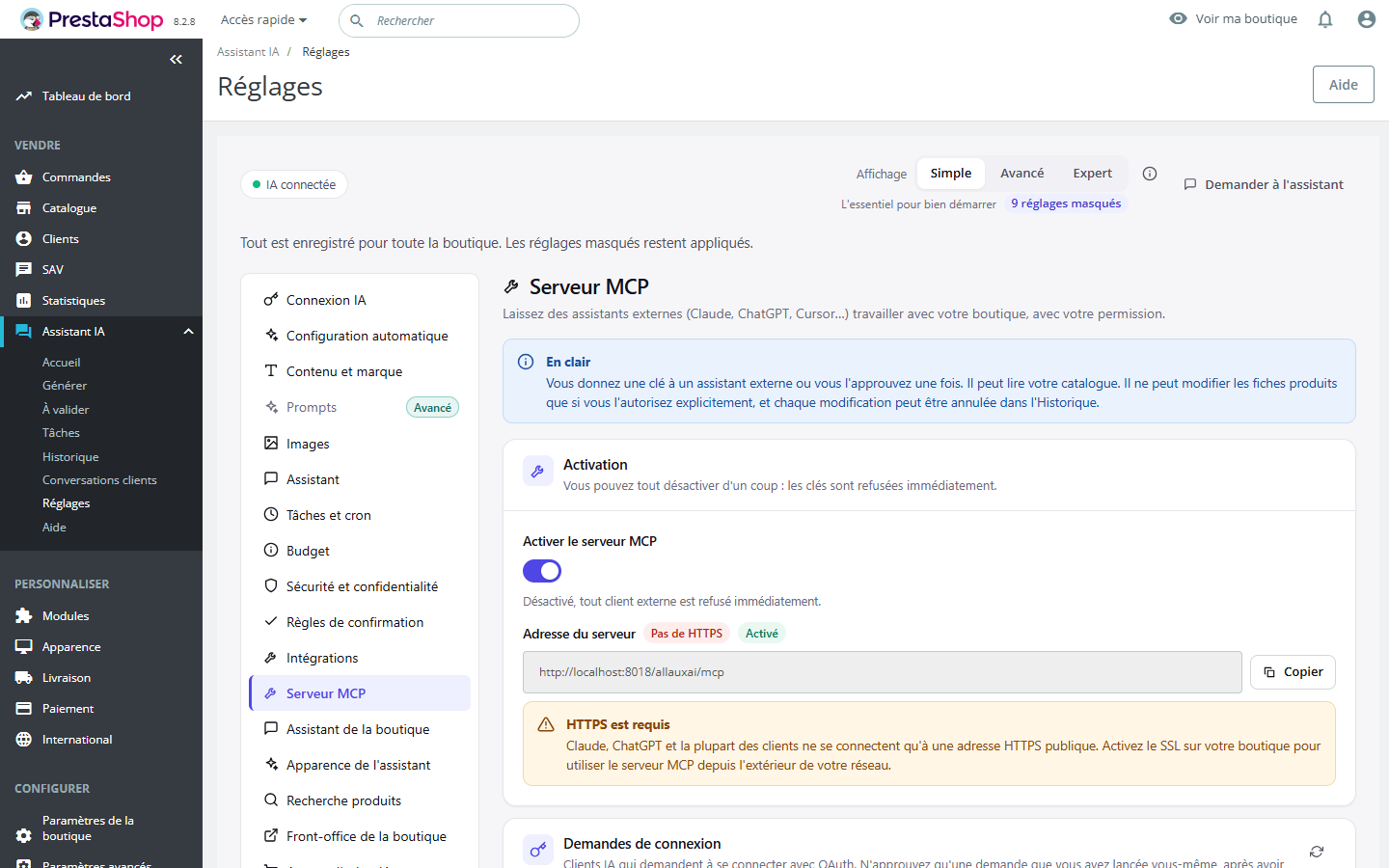Open the user profile avatar icon
Screen dimensions: 1389x868
pos(1367,19)
